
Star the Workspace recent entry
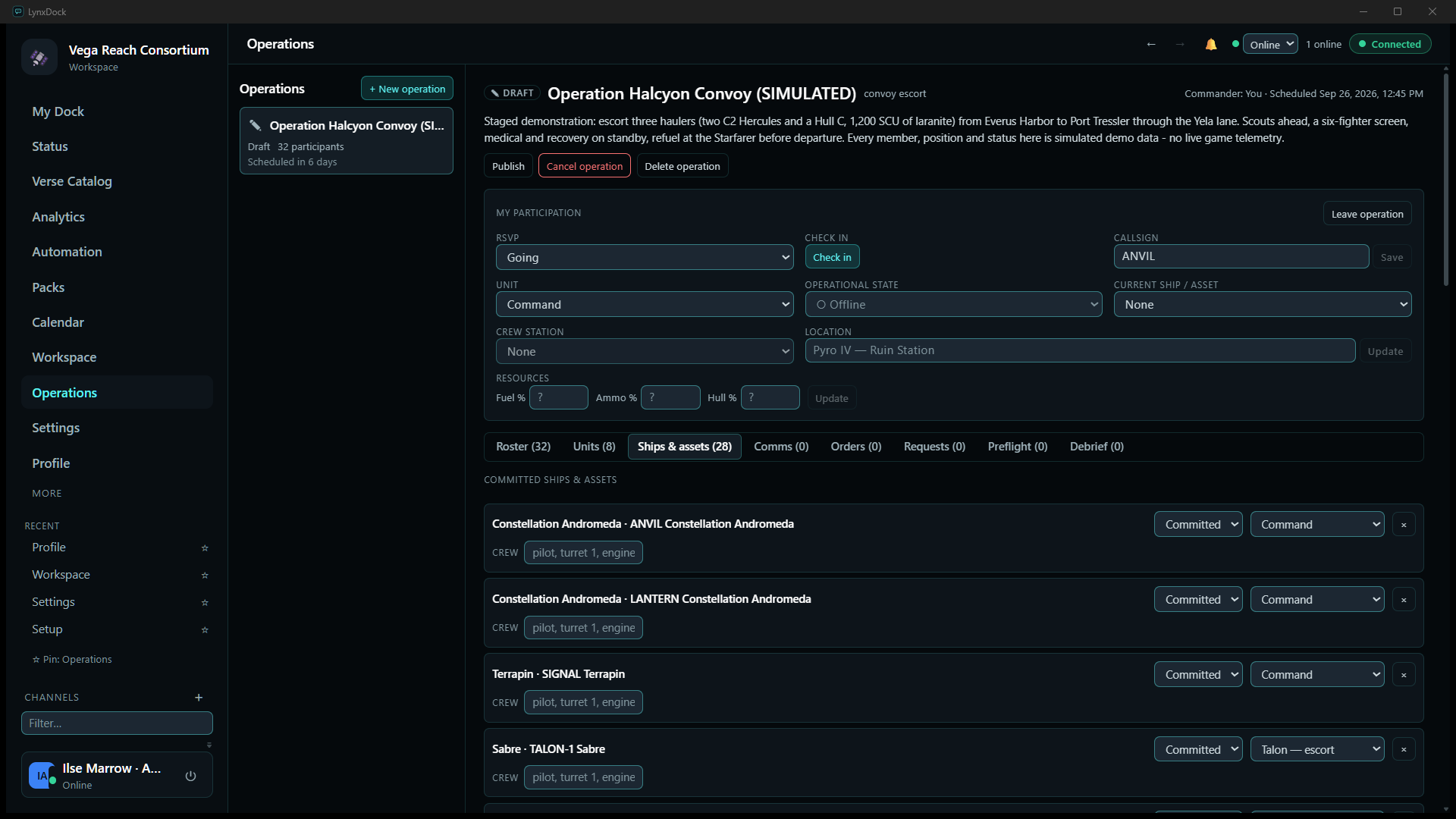click(x=205, y=575)
